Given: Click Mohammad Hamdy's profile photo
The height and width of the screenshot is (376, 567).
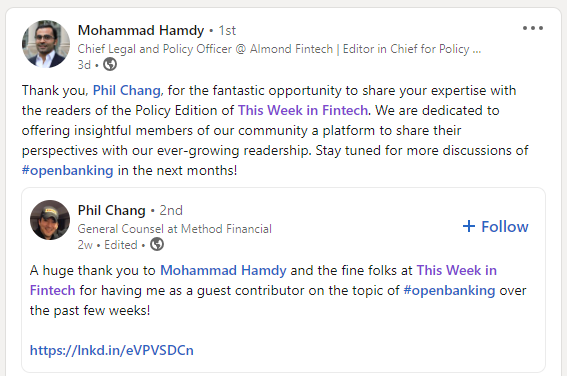Looking at the screenshot, I should (x=46, y=44).
